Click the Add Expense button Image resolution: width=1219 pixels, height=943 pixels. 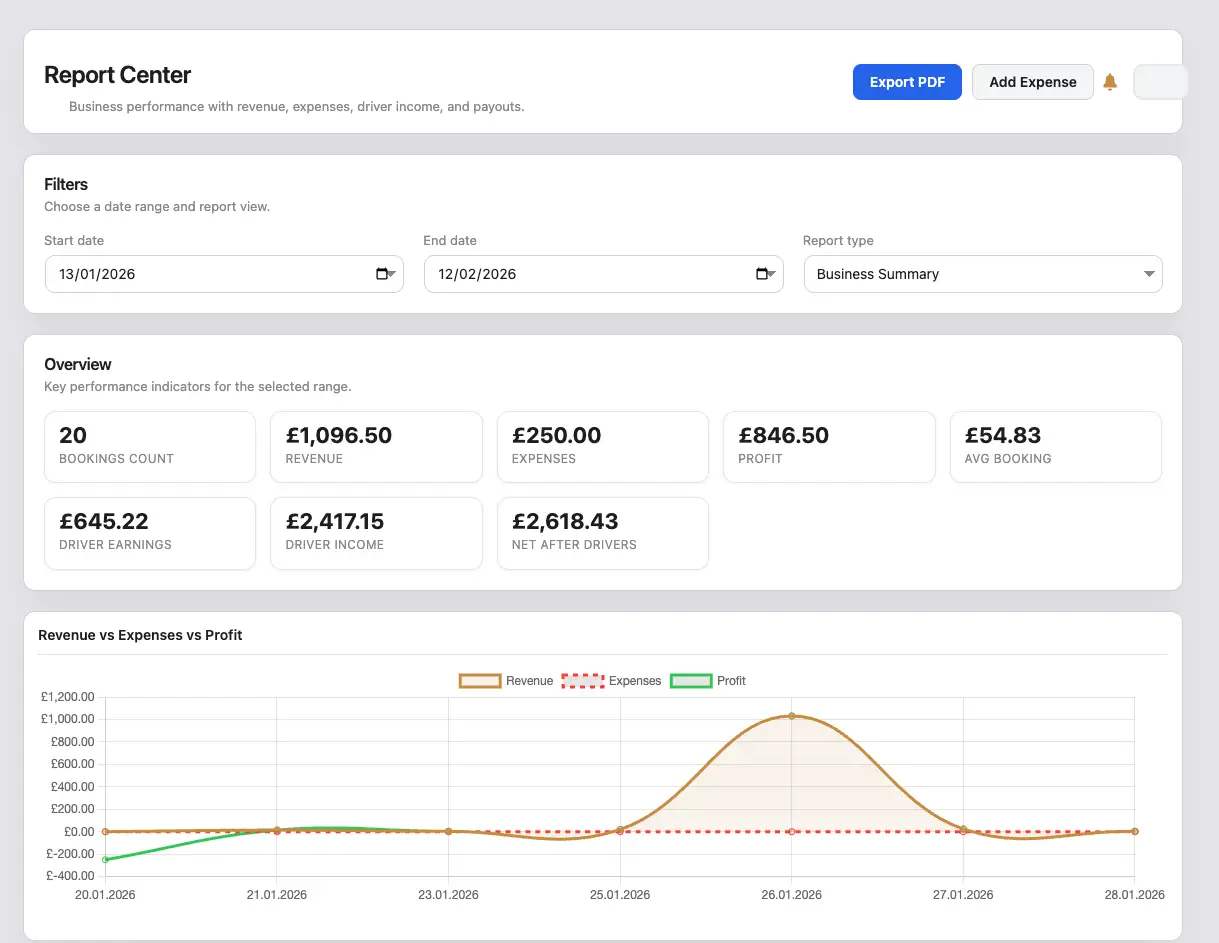point(1032,82)
